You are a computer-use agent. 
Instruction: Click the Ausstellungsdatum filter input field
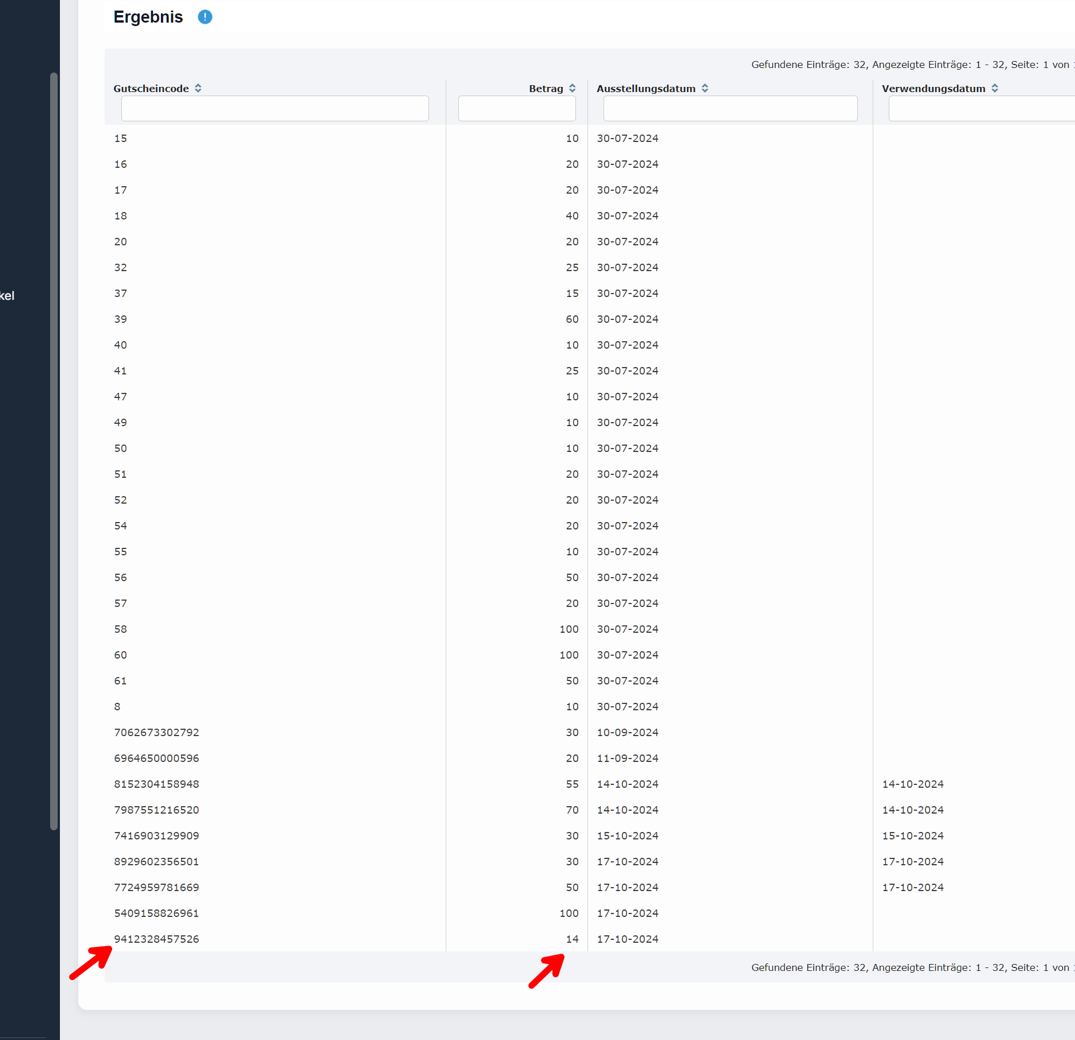pyautogui.click(x=729, y=108)
